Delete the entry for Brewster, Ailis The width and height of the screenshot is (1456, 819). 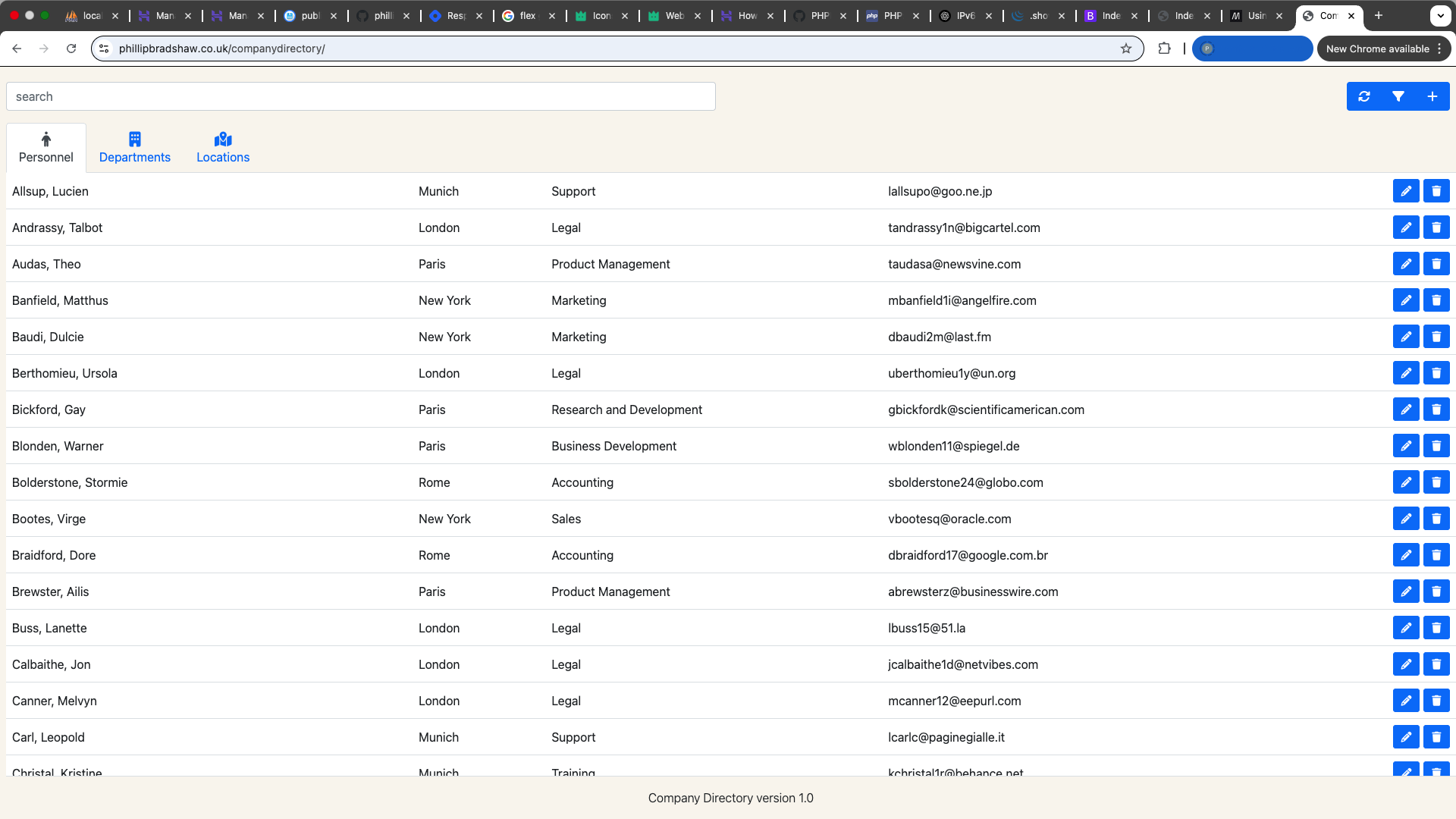tap(1436, 591)
